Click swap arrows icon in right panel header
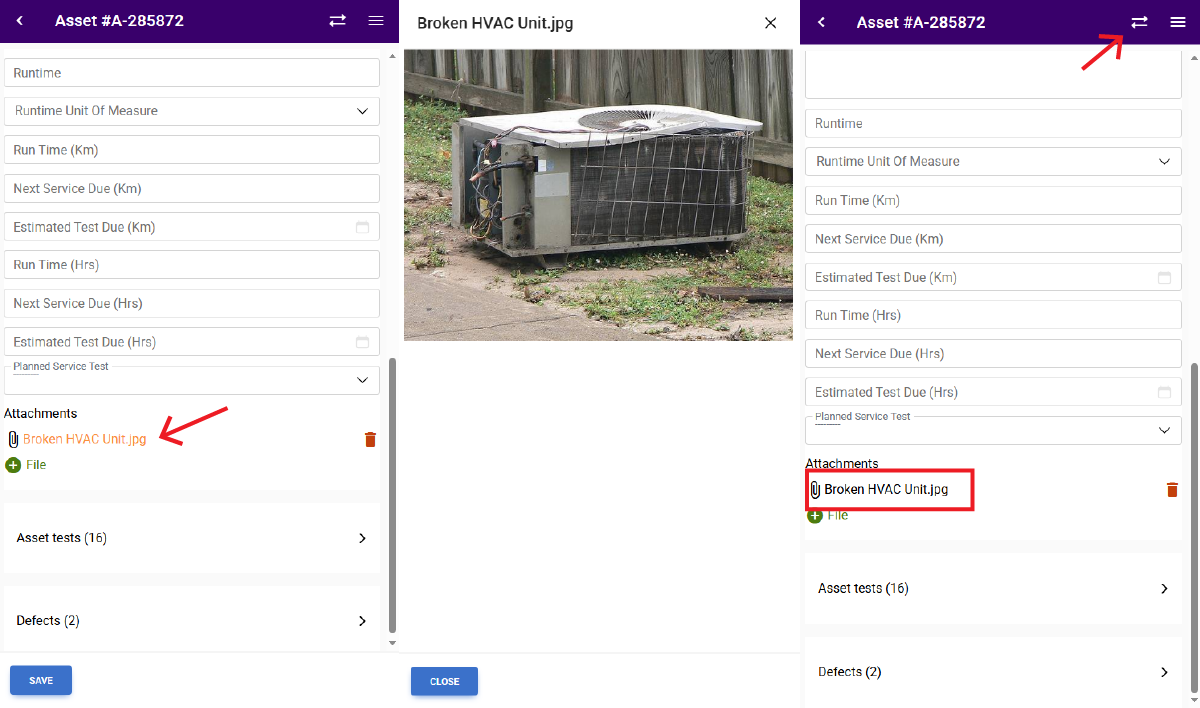This screenshot has width=1200, height=708. coord(1139,22)
